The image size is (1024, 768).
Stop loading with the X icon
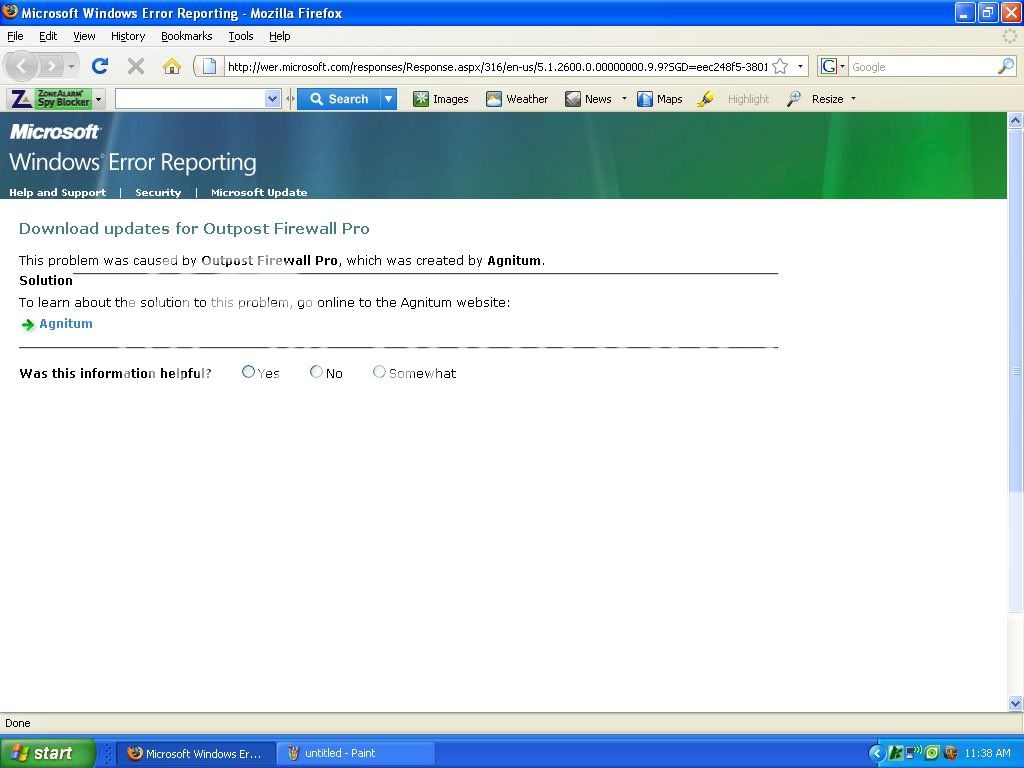click(136, 66)
